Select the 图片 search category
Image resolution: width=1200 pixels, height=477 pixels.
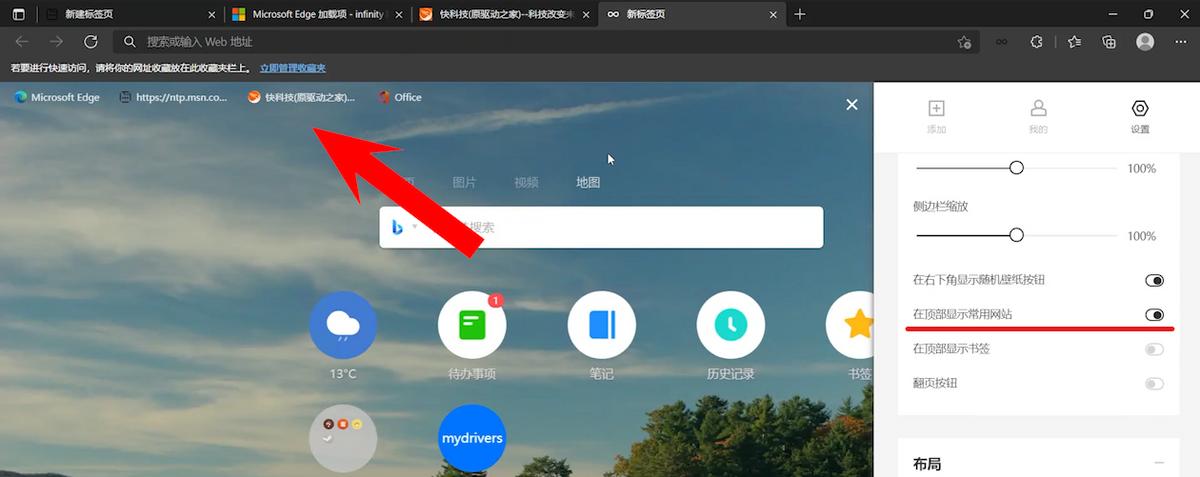tap(464, 182)
